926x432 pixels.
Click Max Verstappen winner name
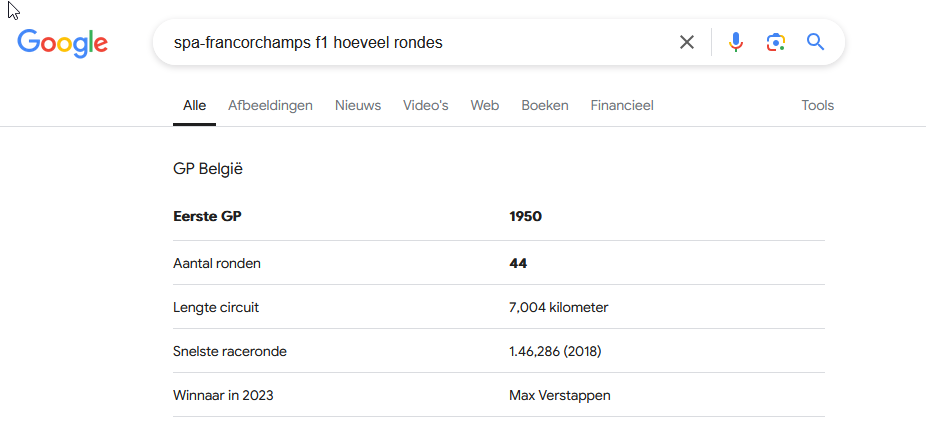pos(559,395)
